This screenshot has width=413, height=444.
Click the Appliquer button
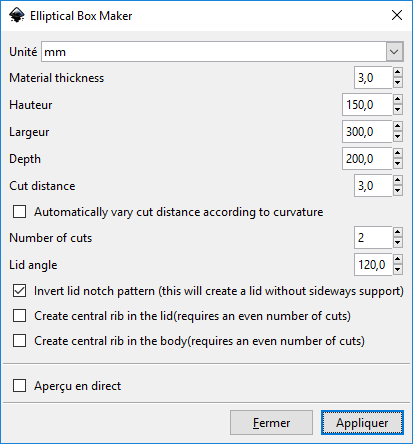pos(362,423)
